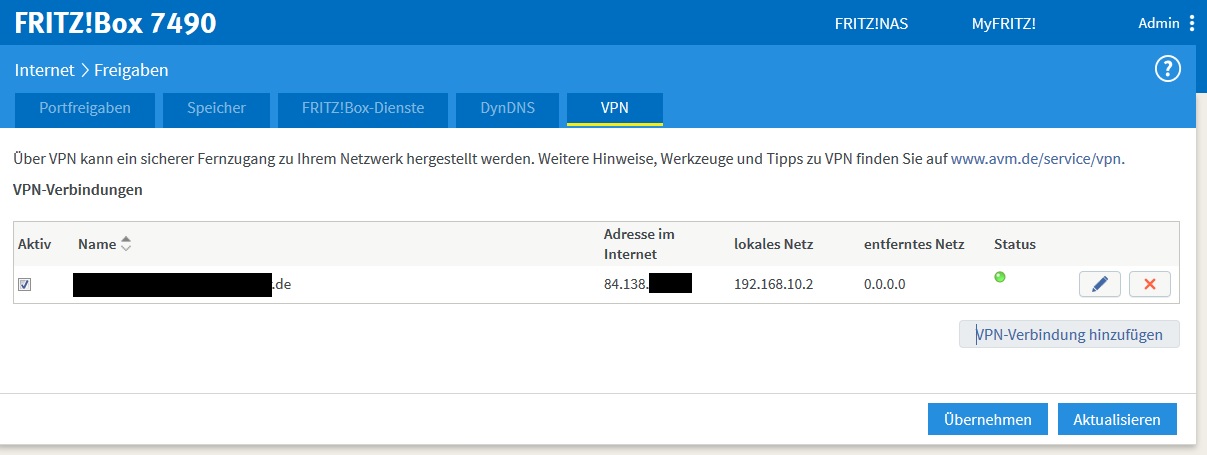Click the VPN-Verbindungen section heading

pyautogui.click(x=78, y=189)
